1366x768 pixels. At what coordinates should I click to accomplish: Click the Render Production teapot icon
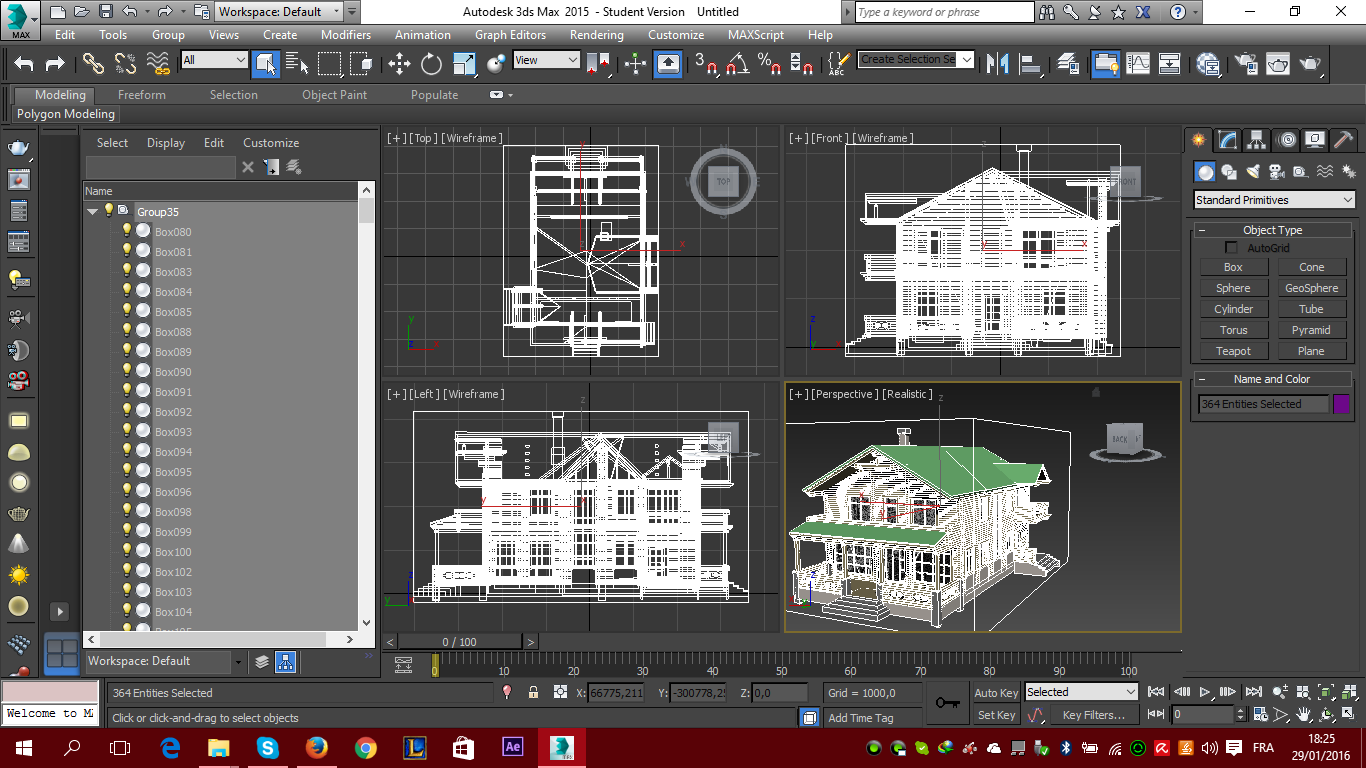[1310, 64]
